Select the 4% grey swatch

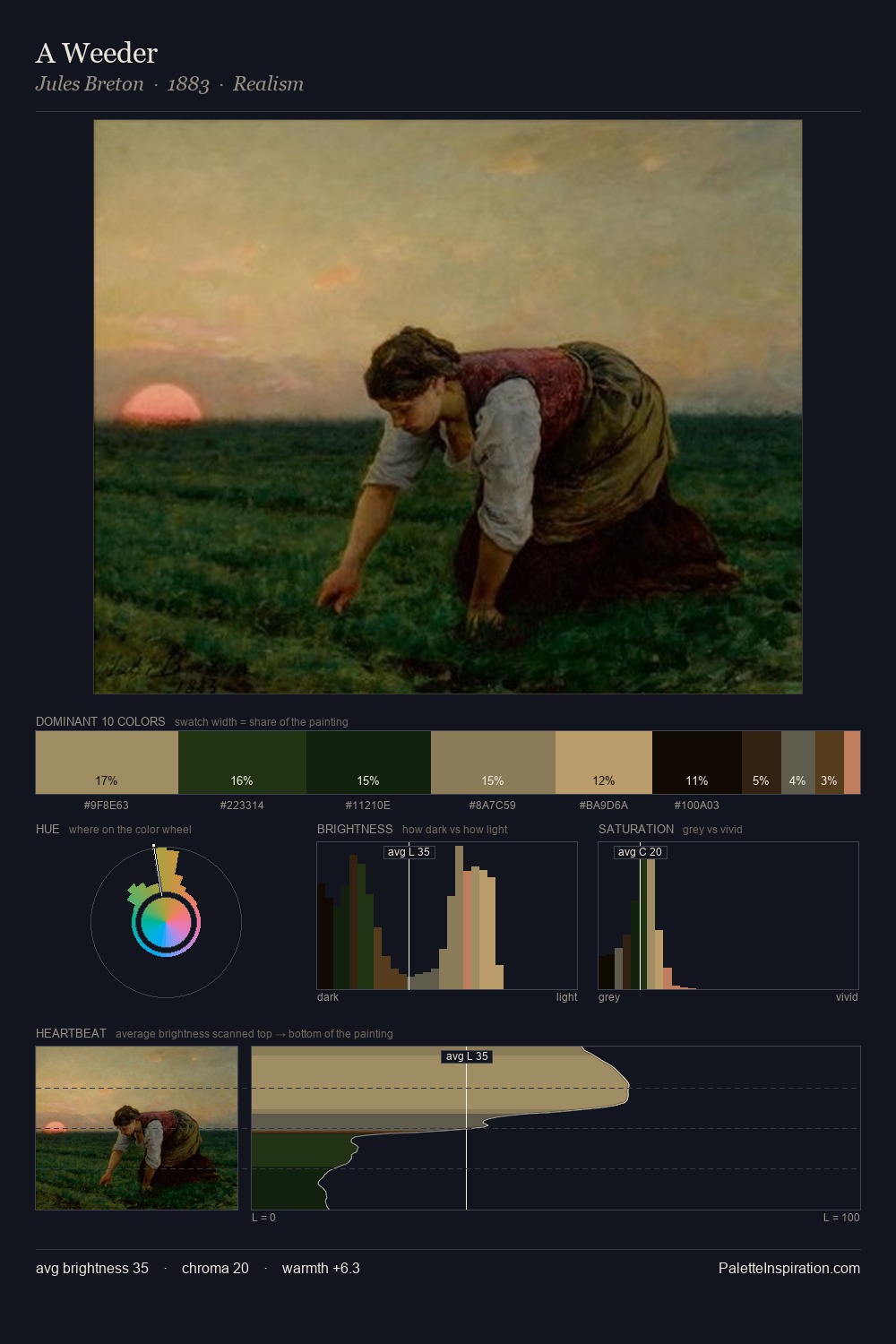pyautogui.click(x=798, y=762)
